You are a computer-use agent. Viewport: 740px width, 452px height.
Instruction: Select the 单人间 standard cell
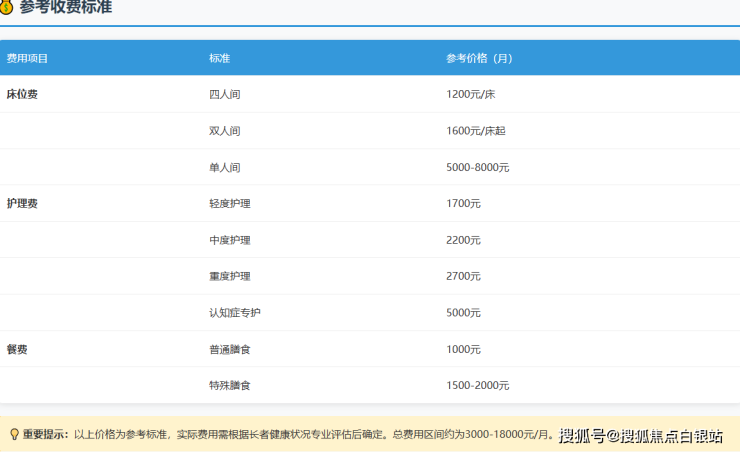click(x=225, y=167)
